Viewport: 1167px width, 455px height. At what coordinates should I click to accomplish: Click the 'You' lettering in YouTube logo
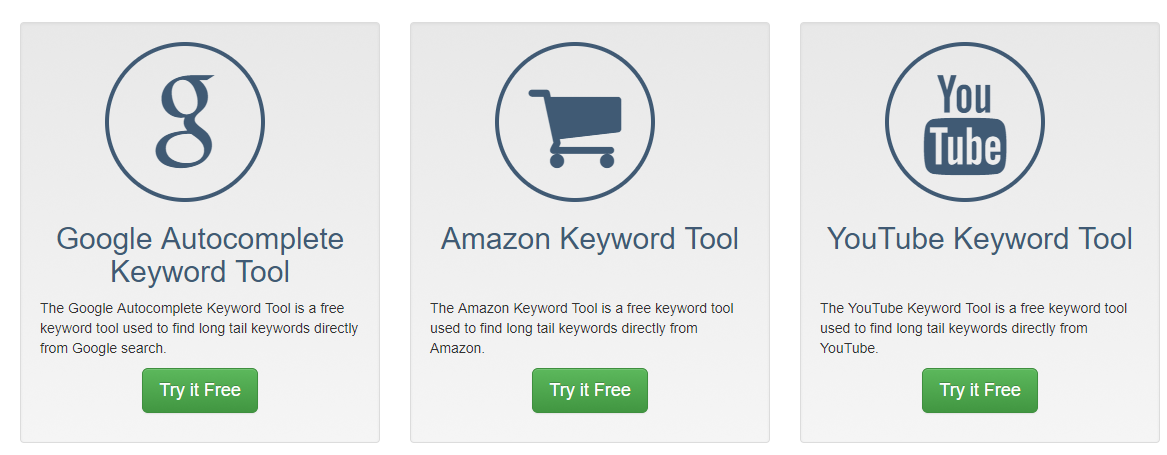pos(964,95)
